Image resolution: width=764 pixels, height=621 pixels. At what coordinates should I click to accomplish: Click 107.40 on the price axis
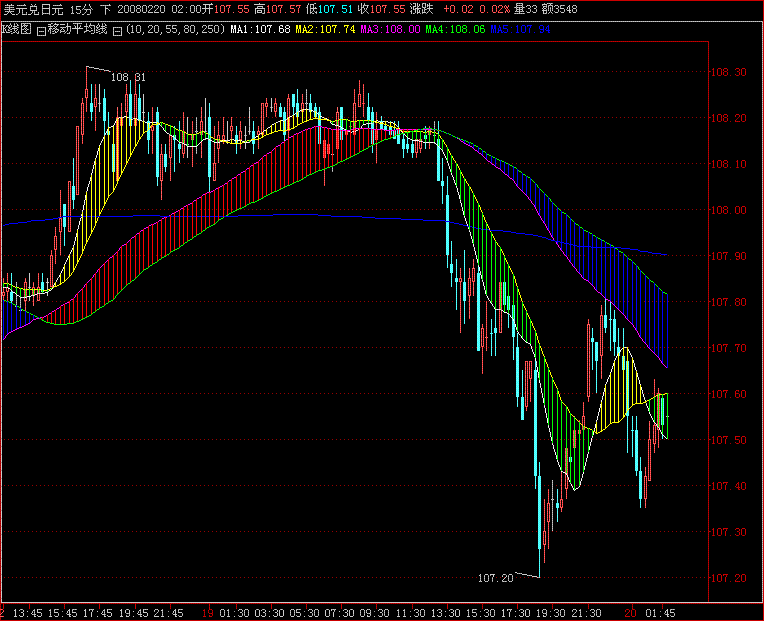728,486
